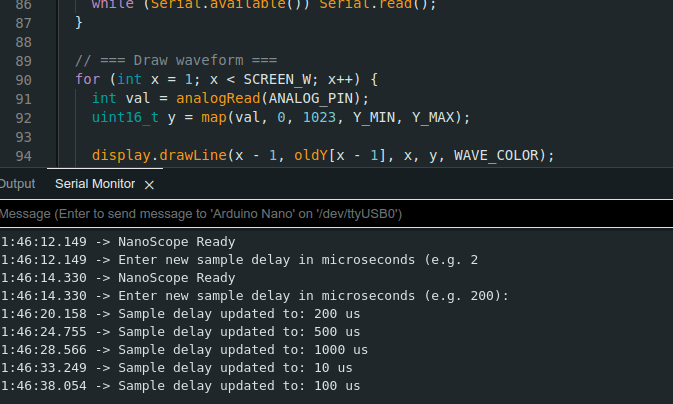
Task: Click the 'updated to: 500 us' log entry
Action: 238,331
